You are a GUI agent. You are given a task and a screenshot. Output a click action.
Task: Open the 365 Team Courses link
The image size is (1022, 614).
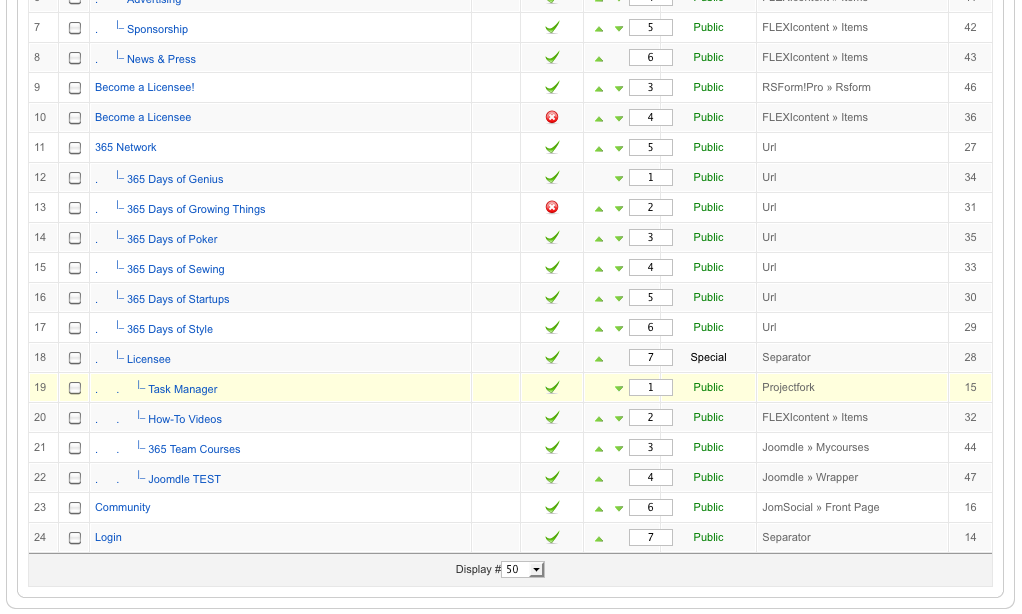tap(194, 449)
